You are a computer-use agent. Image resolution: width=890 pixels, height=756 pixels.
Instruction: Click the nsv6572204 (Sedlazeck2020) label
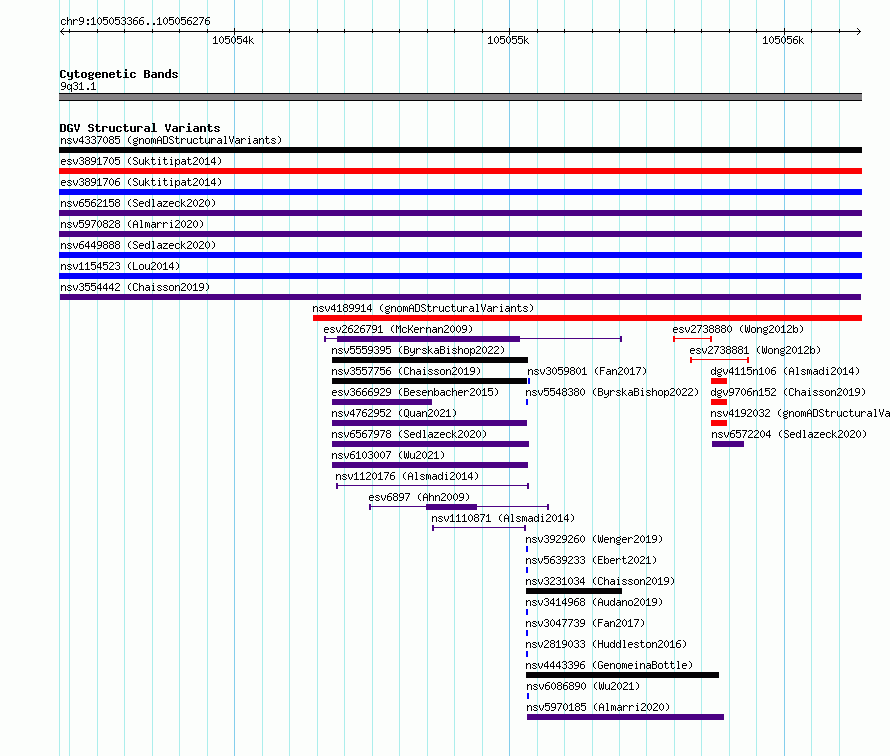[789, 434]
